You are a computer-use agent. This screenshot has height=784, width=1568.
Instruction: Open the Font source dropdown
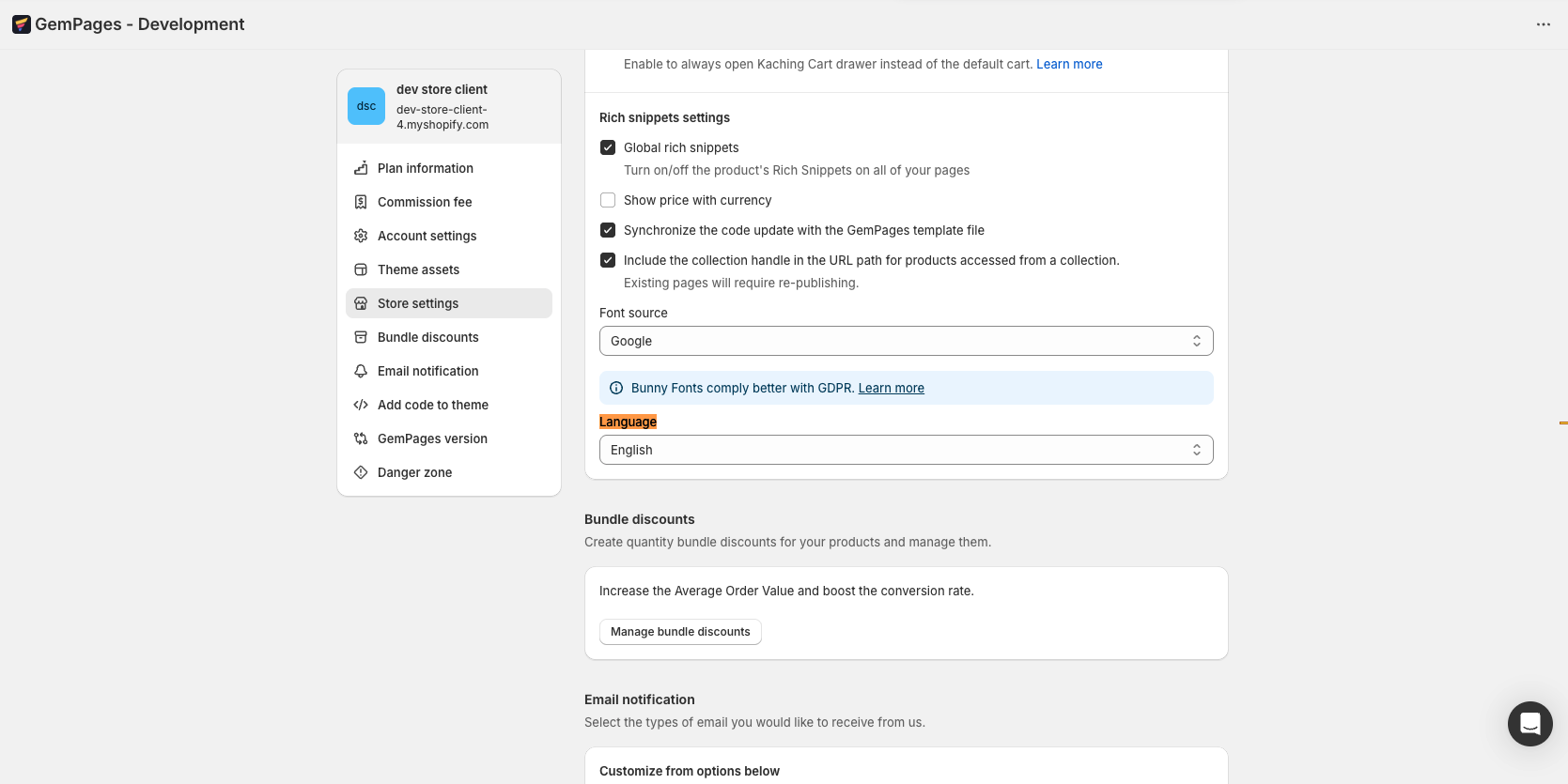(x=906, y=341)
